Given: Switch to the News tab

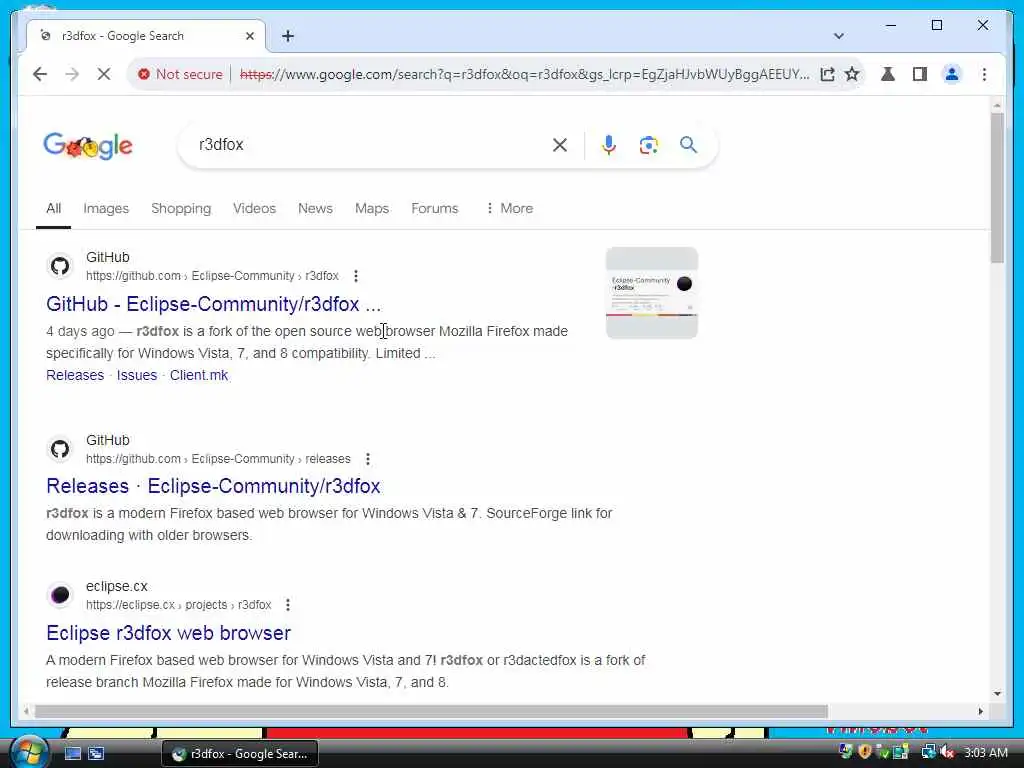Looking at the screenshot, I should (315, 208).
